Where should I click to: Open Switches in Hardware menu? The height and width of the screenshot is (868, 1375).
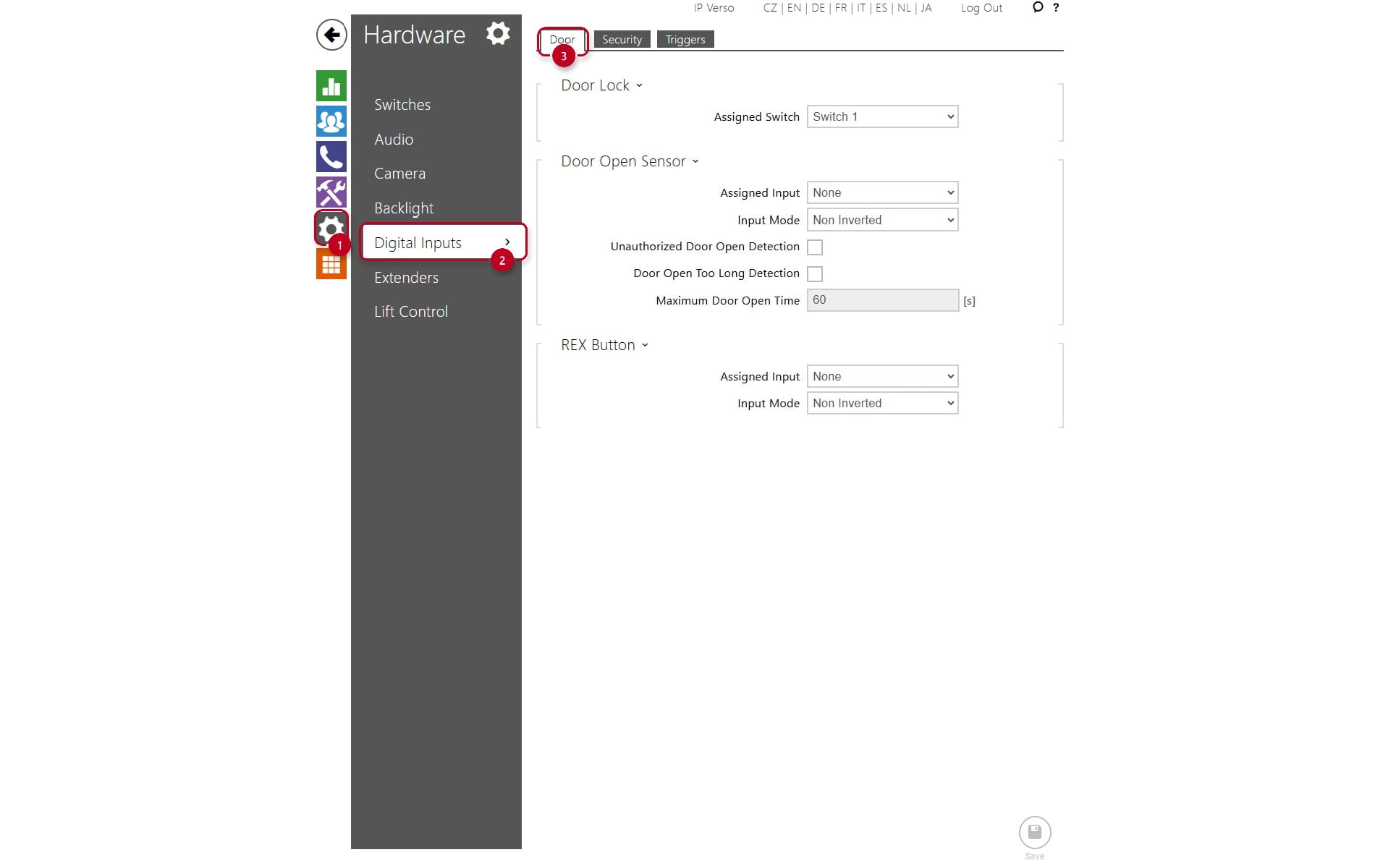click(x=402, y=105)
